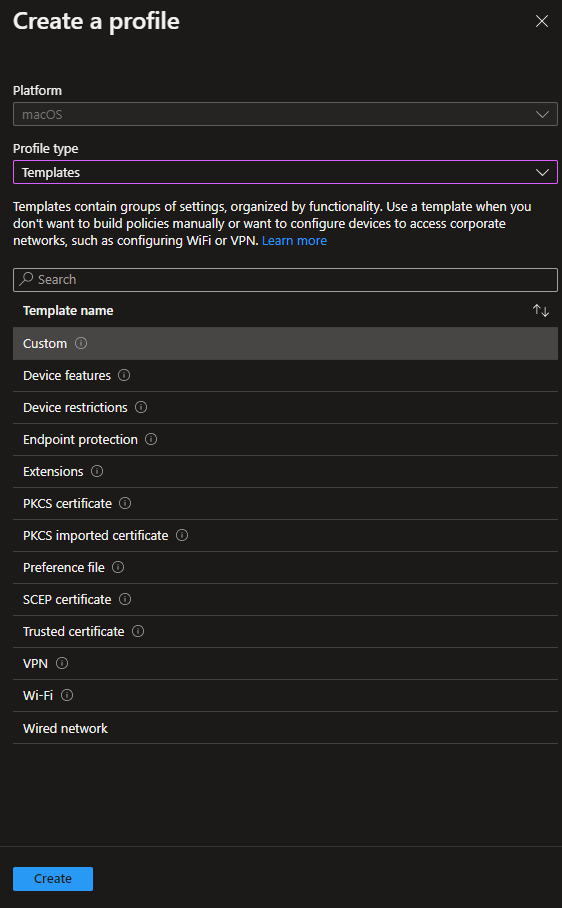Screen dimensions: 562x908
Task: Click the Create button
Action: point(53,878)
